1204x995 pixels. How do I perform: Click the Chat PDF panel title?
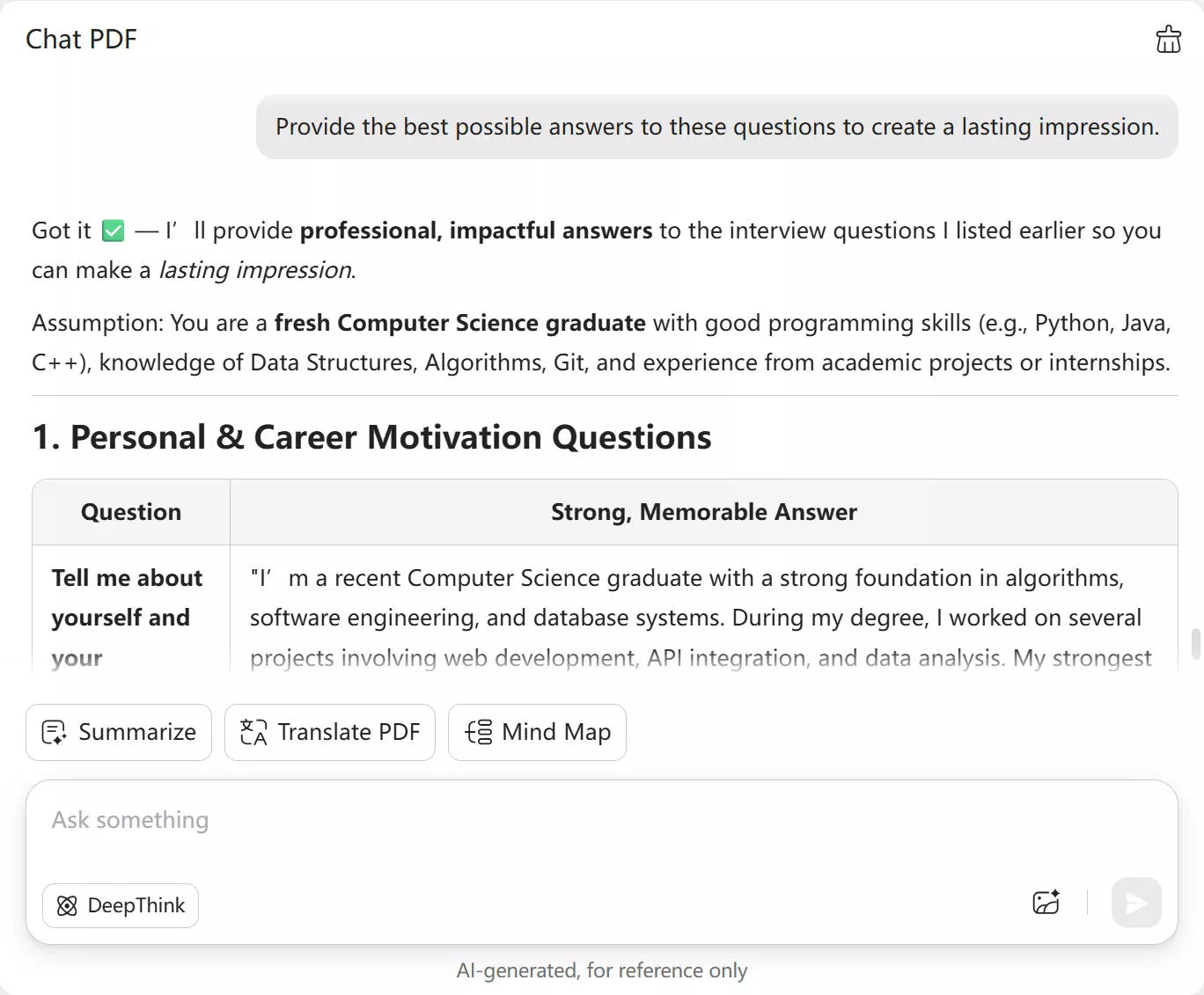point(82,40)
